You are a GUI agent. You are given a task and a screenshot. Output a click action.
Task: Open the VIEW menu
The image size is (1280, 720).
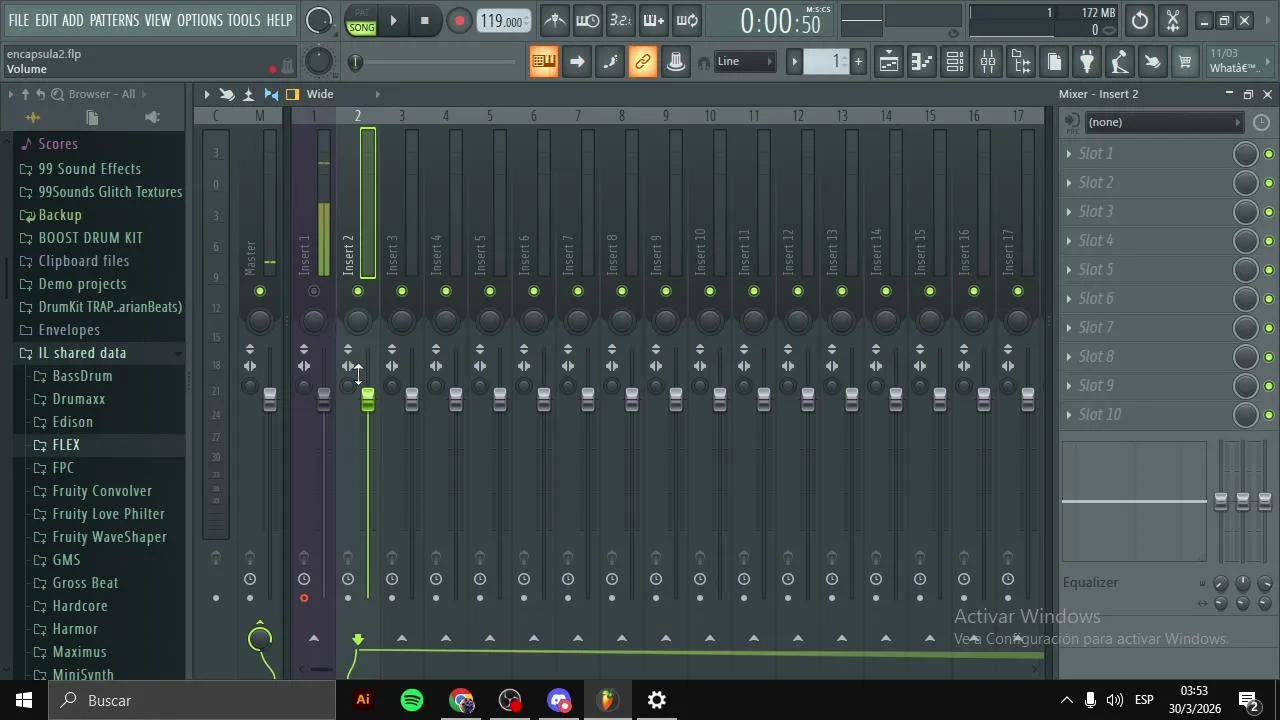157,20
